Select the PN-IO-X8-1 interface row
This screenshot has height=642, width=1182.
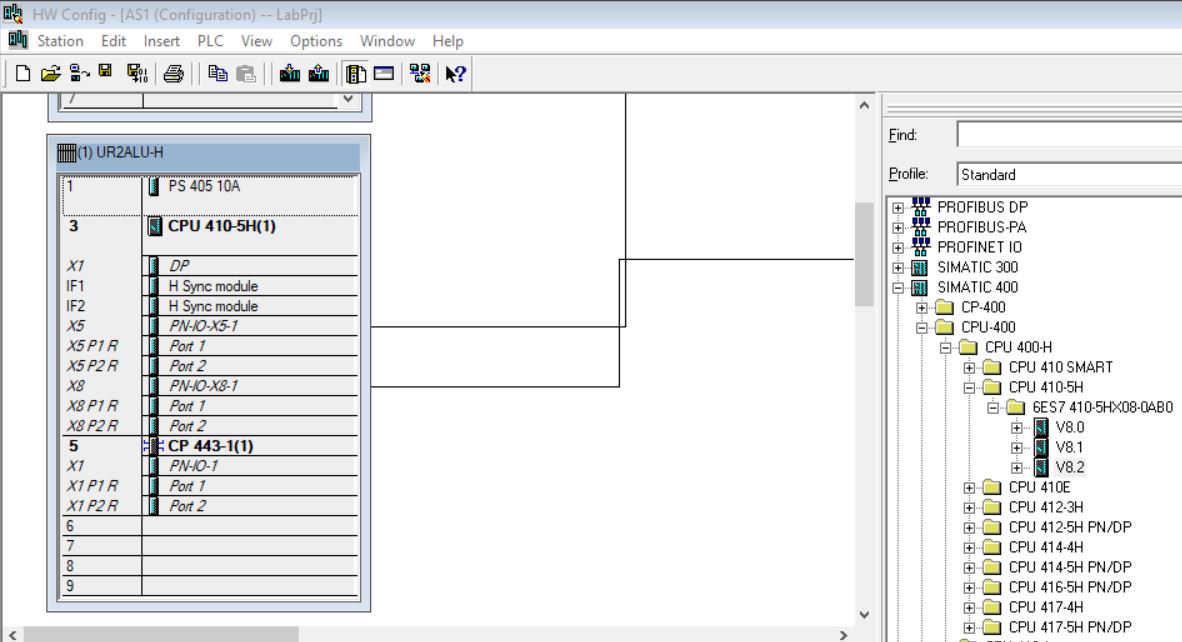[210, 386]
